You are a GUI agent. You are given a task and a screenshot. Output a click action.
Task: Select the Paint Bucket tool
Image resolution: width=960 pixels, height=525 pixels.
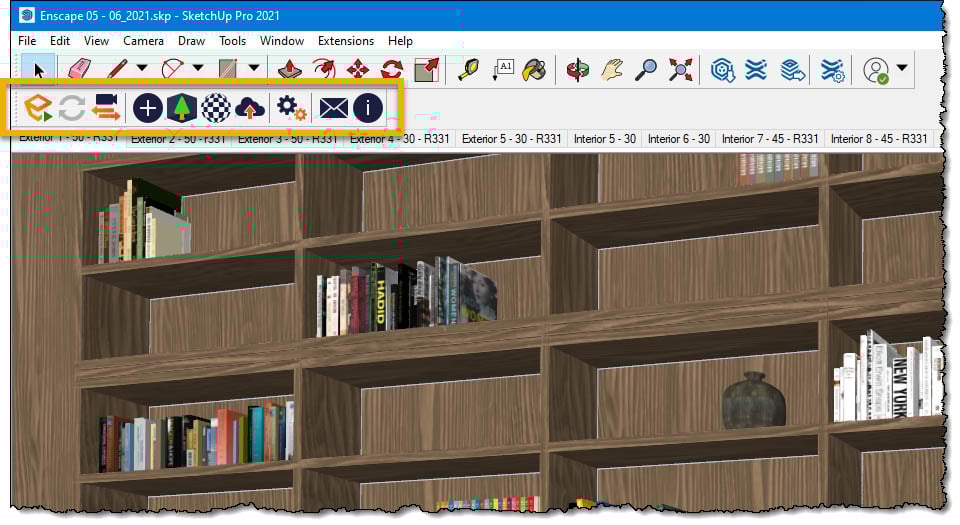[x=534, y=70]
